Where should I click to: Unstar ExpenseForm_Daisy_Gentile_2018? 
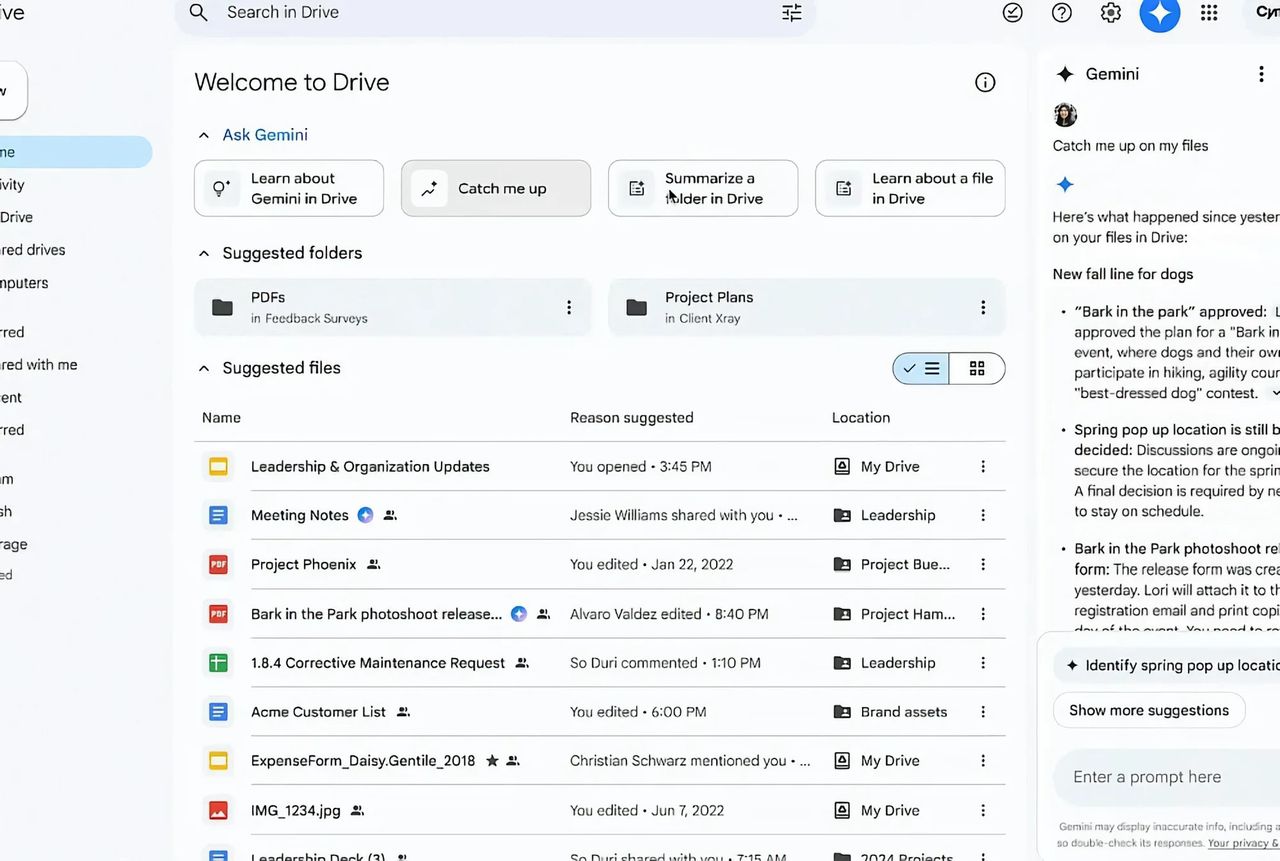click(x=492, y=760)
